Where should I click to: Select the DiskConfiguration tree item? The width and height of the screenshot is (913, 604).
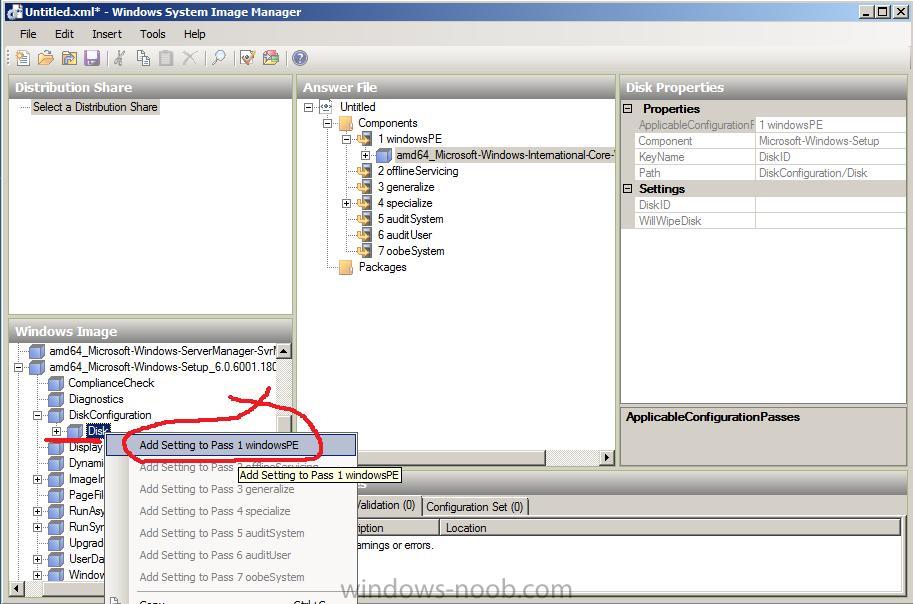pos(110,415)
